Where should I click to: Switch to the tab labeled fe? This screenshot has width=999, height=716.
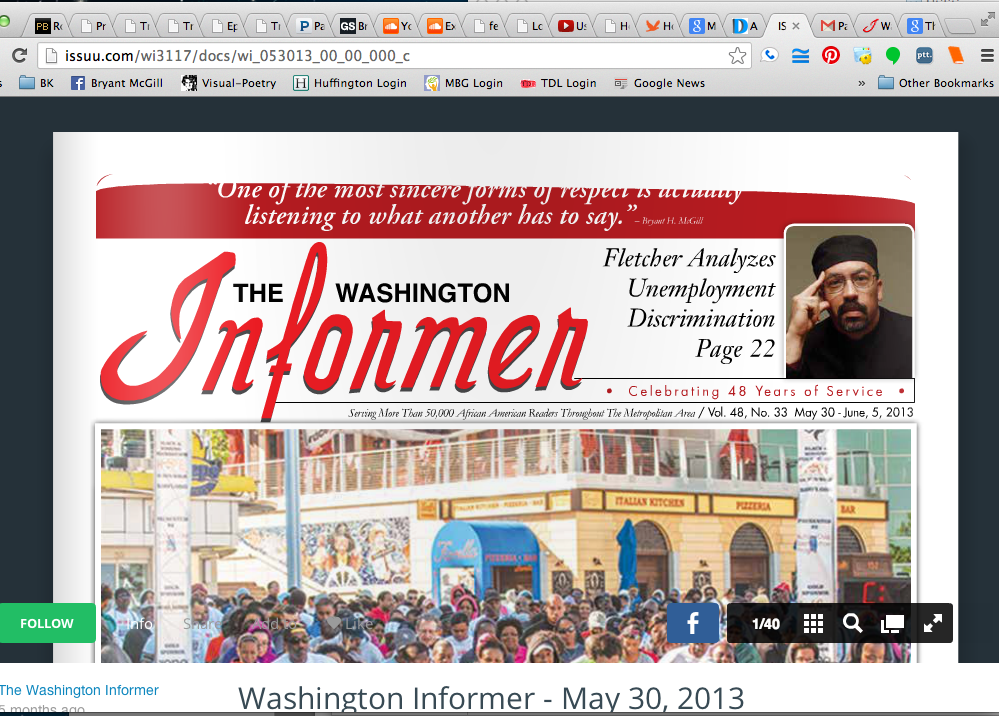coord(486,26)
